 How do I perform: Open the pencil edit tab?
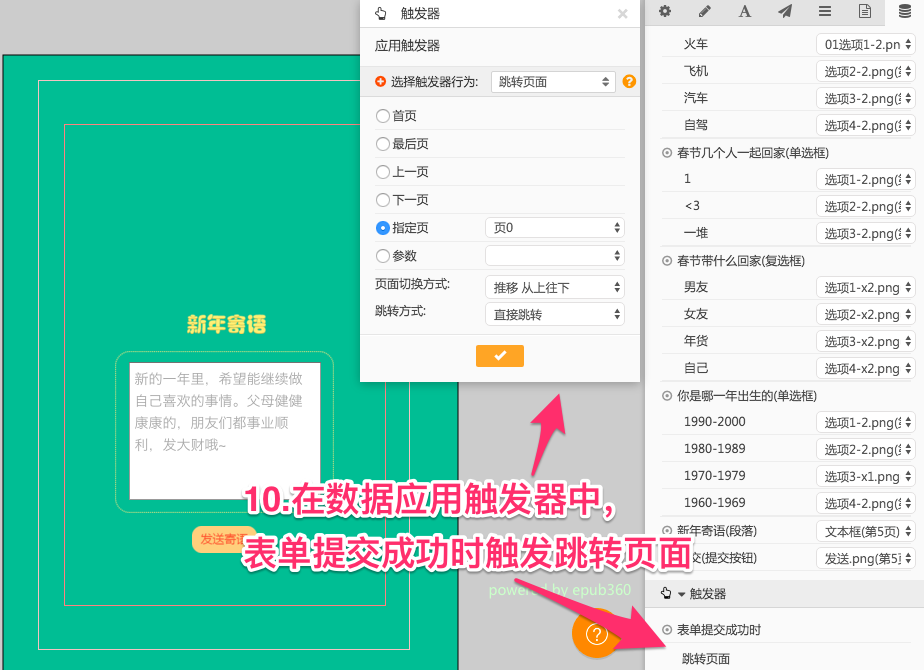705,12
